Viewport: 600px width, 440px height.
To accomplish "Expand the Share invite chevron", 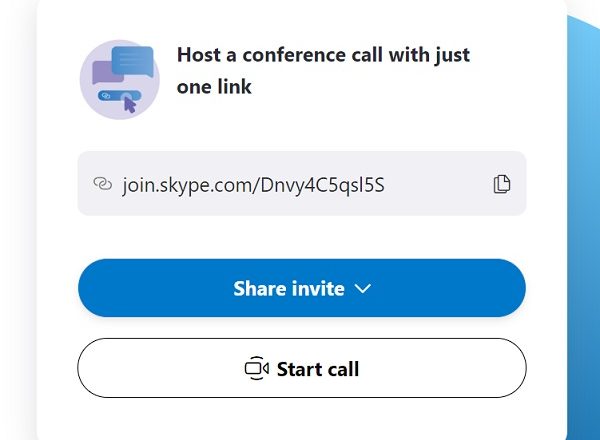I will click(363, 289).
